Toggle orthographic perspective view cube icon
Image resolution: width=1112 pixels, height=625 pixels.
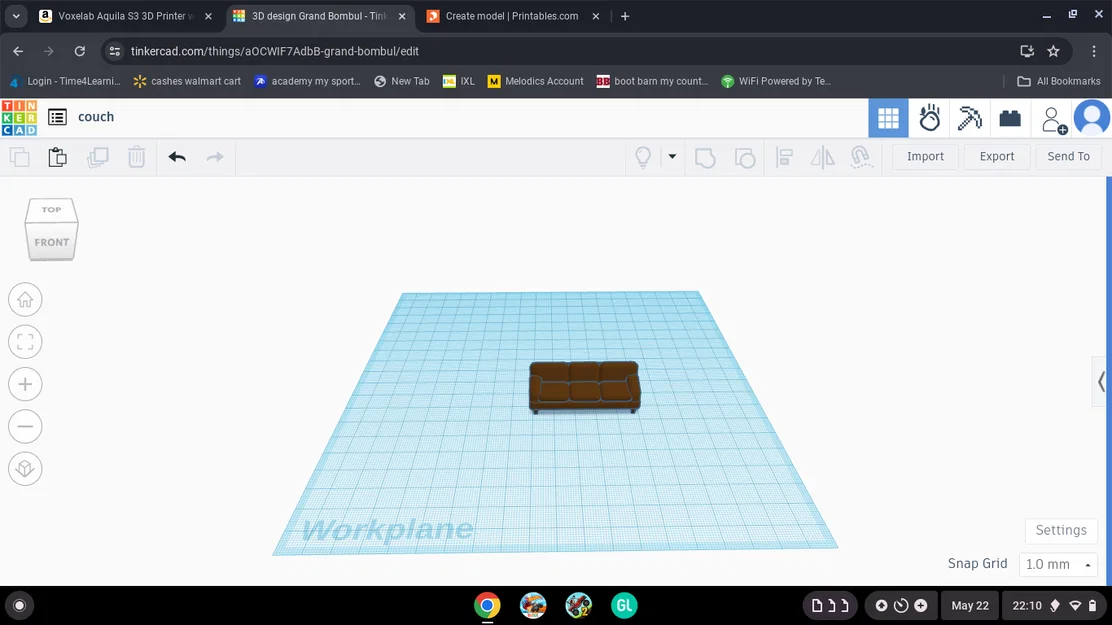click(25, 469)
